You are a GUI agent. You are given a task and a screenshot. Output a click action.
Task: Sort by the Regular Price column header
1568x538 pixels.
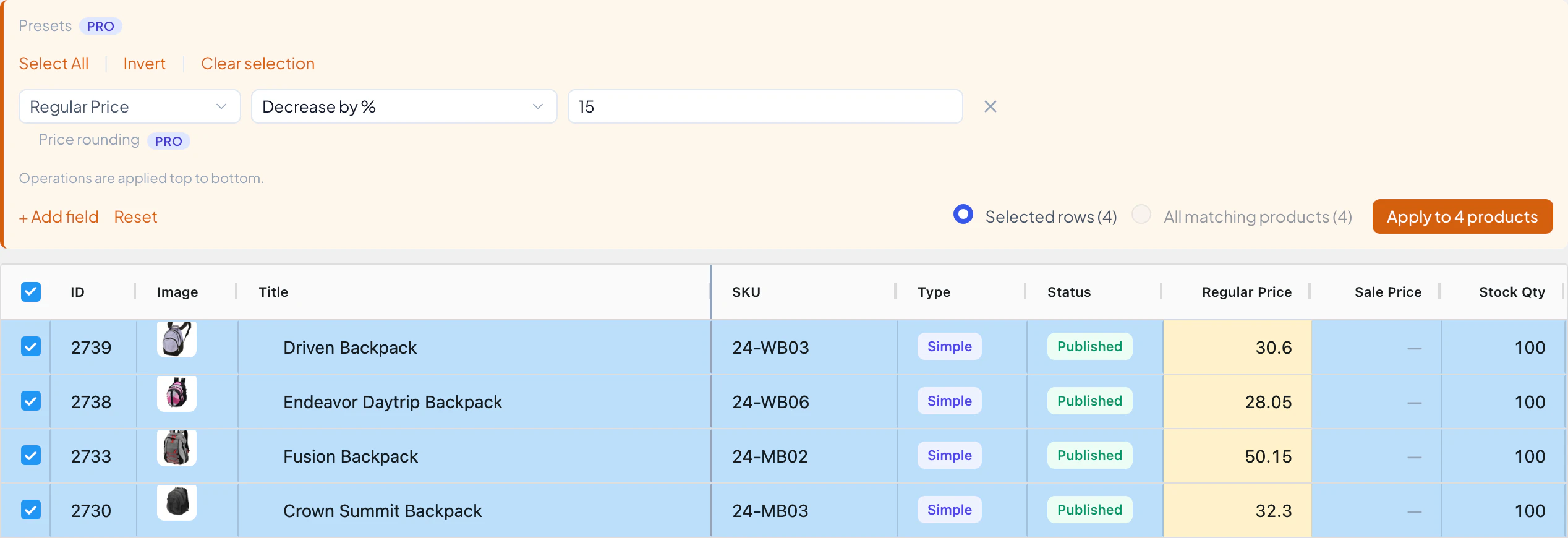coord(1246,292)
